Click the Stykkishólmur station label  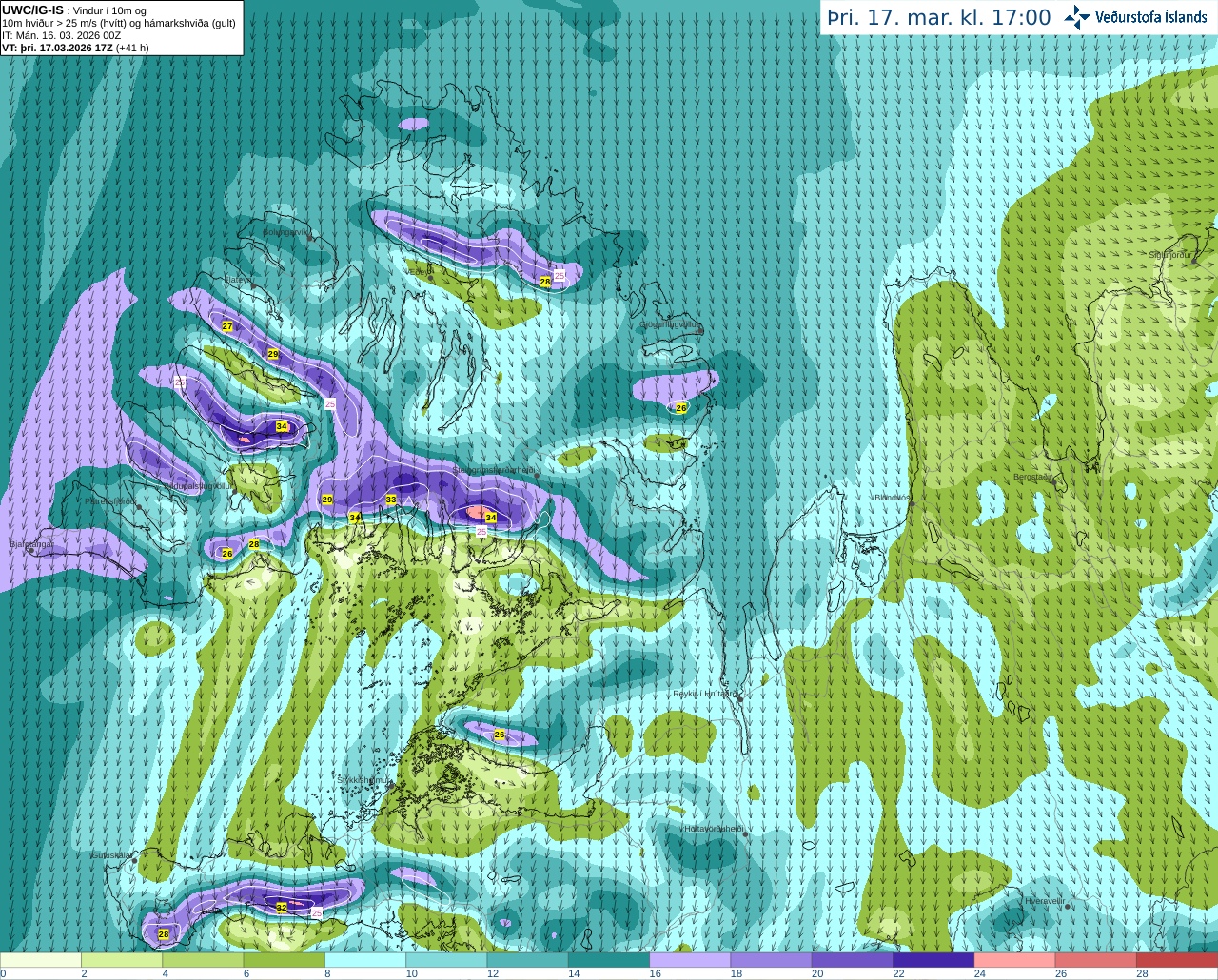(x=363, y=779)
